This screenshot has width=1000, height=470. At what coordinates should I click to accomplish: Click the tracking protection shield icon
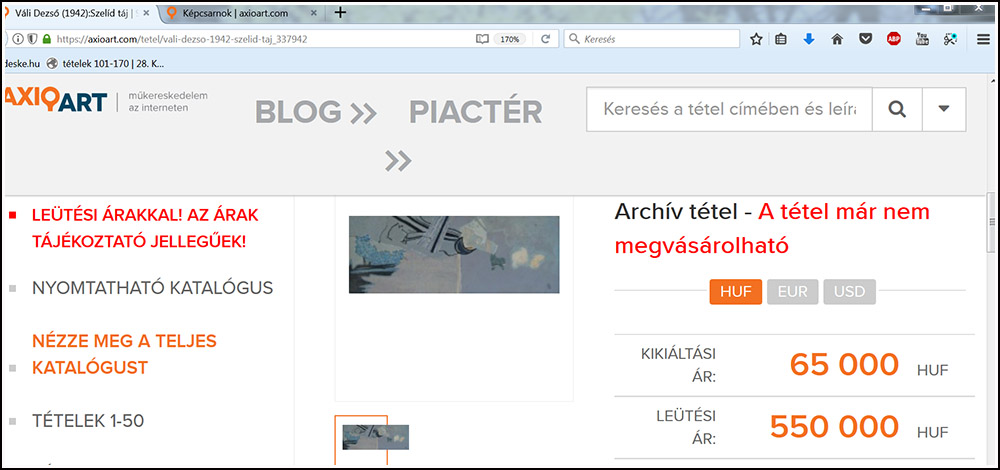(x=32, y=39)
